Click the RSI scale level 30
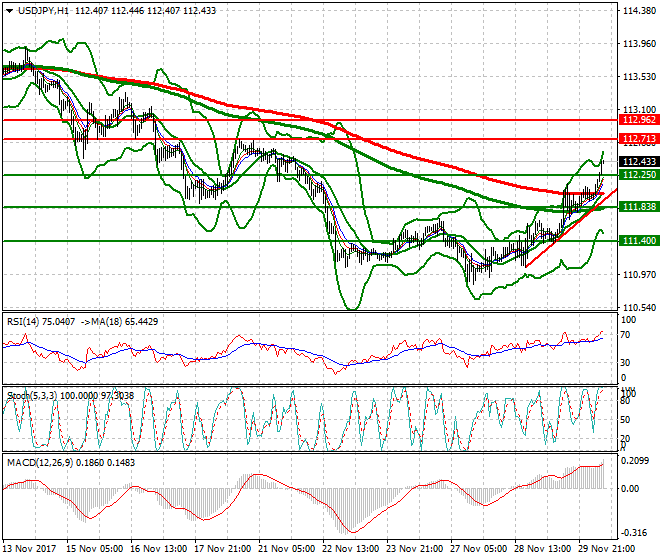 [x=626, y=363]
